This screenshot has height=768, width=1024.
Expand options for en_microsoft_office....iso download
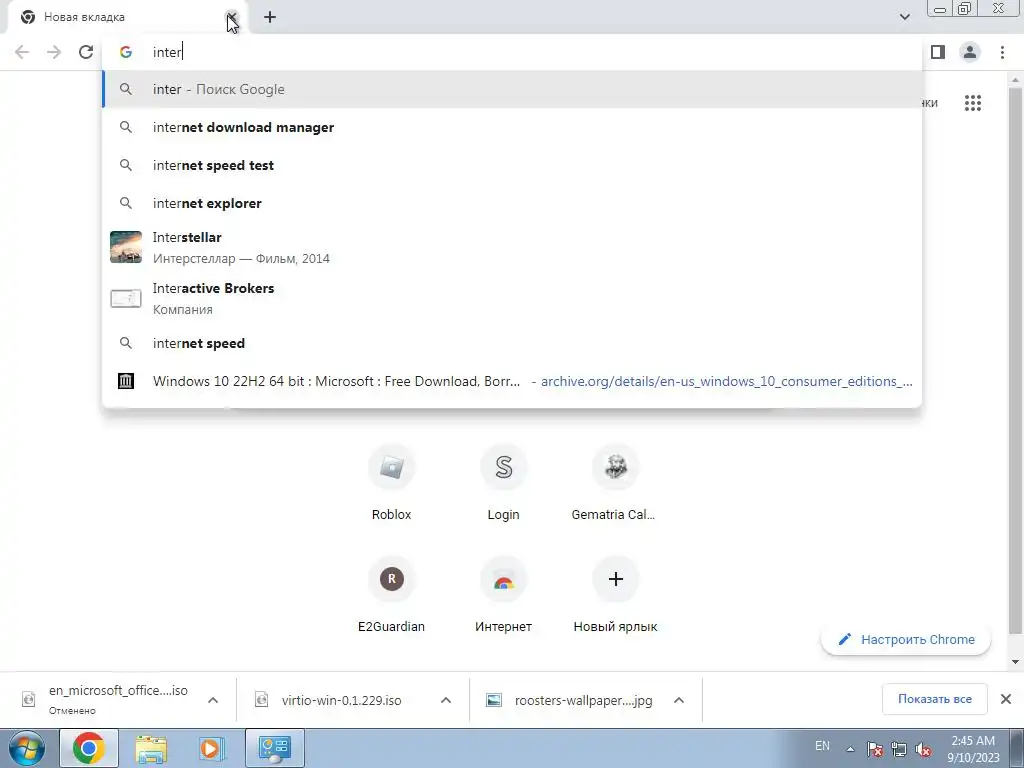(x=213, y=700)
